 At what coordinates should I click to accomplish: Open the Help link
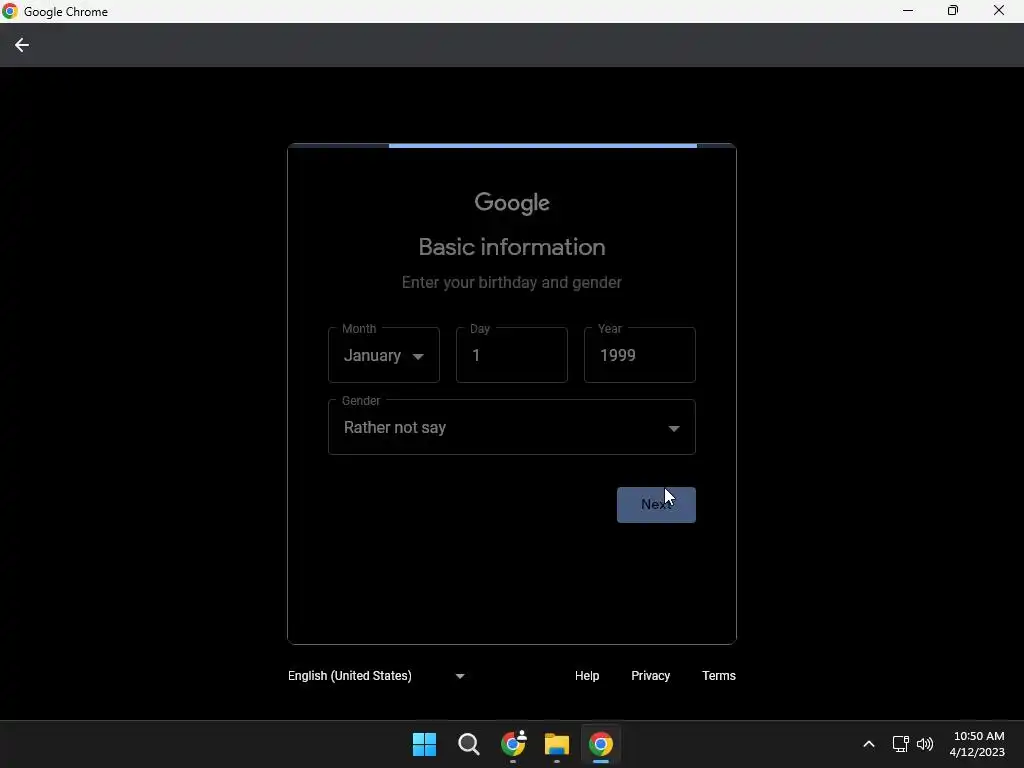coord(586,676)
